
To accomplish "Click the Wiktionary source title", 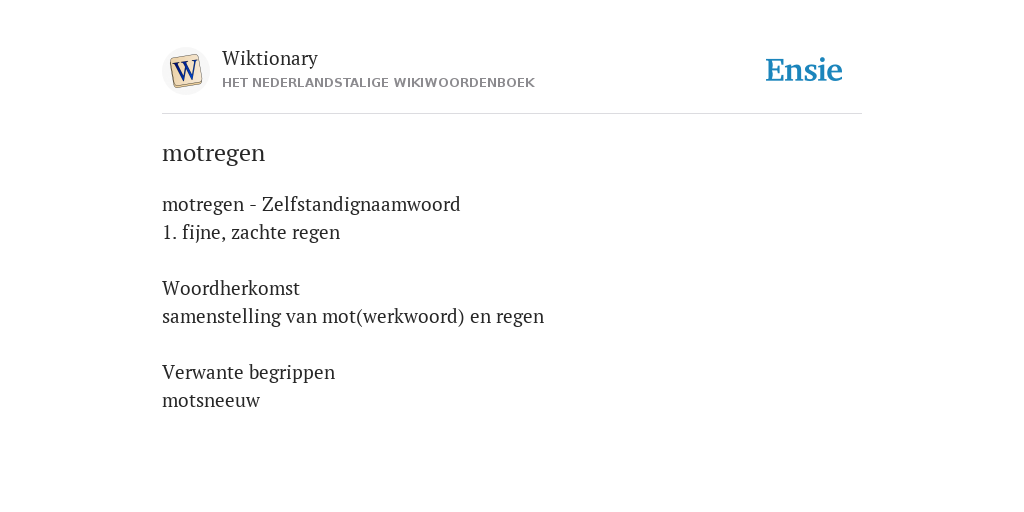I will coord(270,59).
